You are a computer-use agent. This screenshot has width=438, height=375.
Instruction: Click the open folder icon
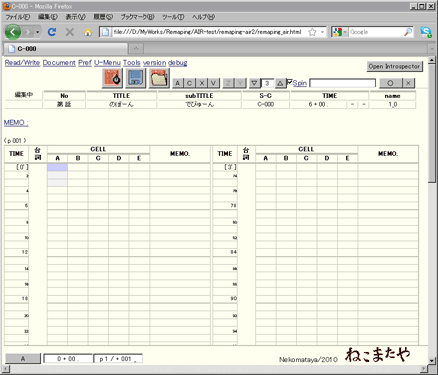pos(159,79)
